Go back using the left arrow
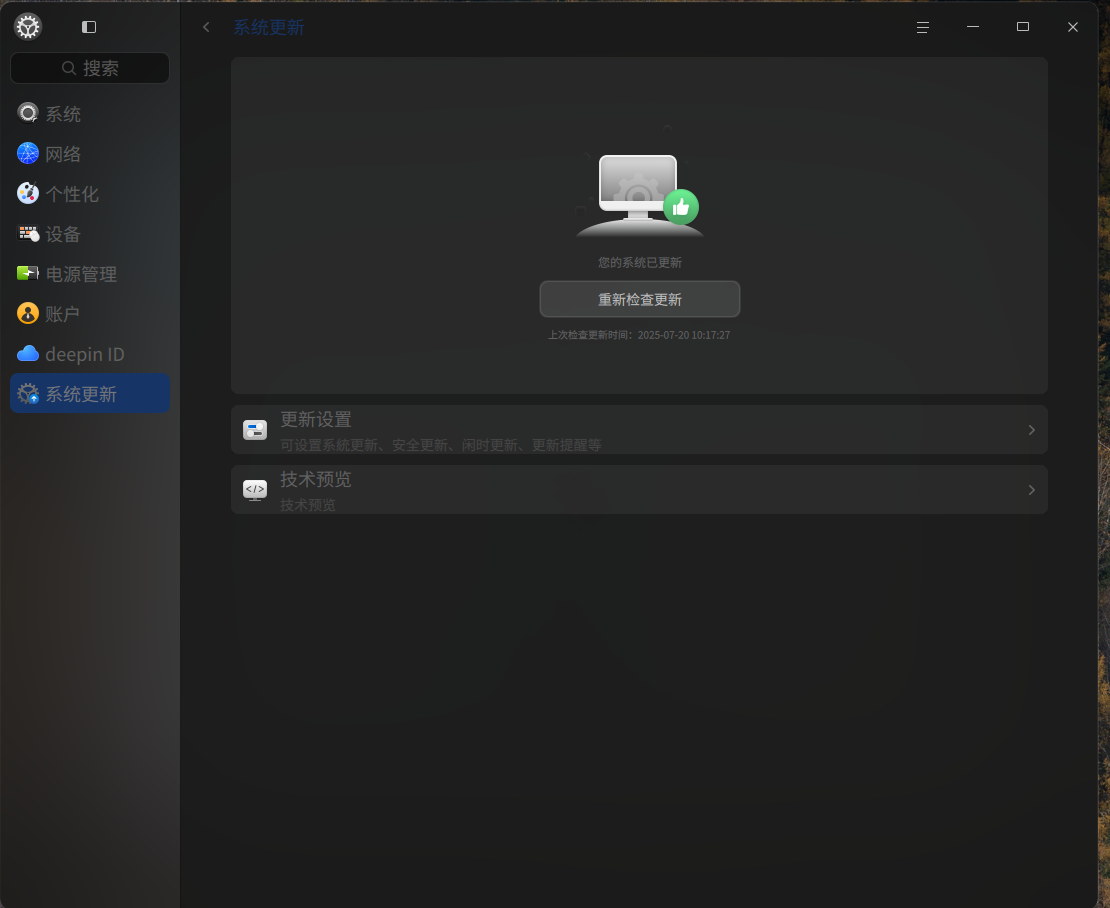This screenshot has height=908, width=1110. 206,27
